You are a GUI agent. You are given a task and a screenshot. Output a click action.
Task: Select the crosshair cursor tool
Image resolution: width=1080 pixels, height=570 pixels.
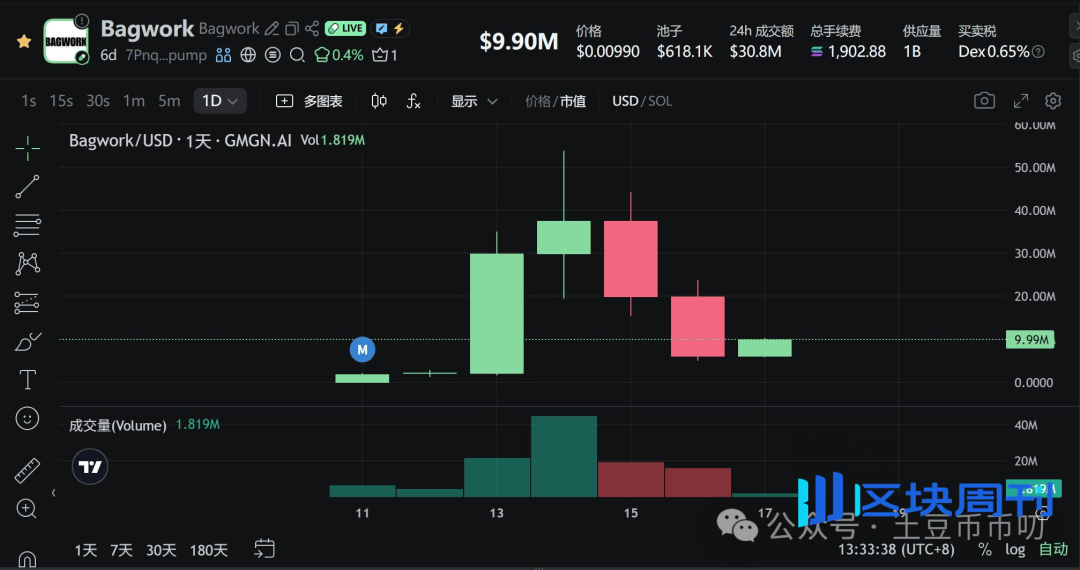28,148
